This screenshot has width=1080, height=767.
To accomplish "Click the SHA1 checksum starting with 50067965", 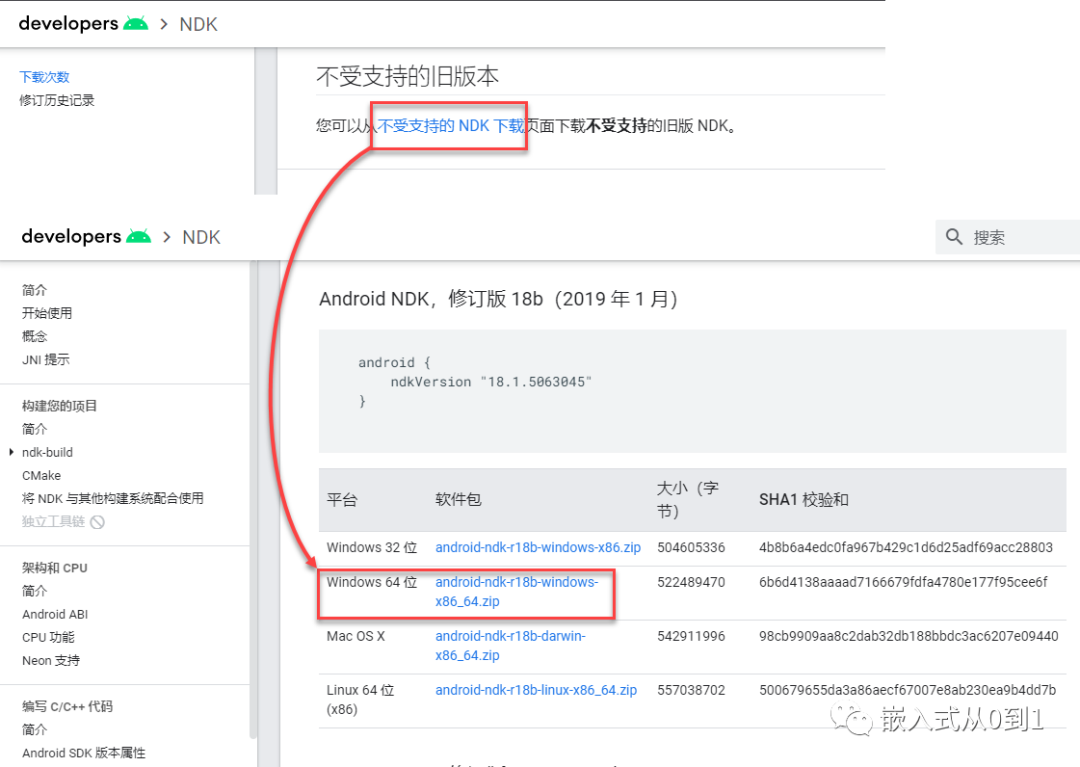I will 907,690.
